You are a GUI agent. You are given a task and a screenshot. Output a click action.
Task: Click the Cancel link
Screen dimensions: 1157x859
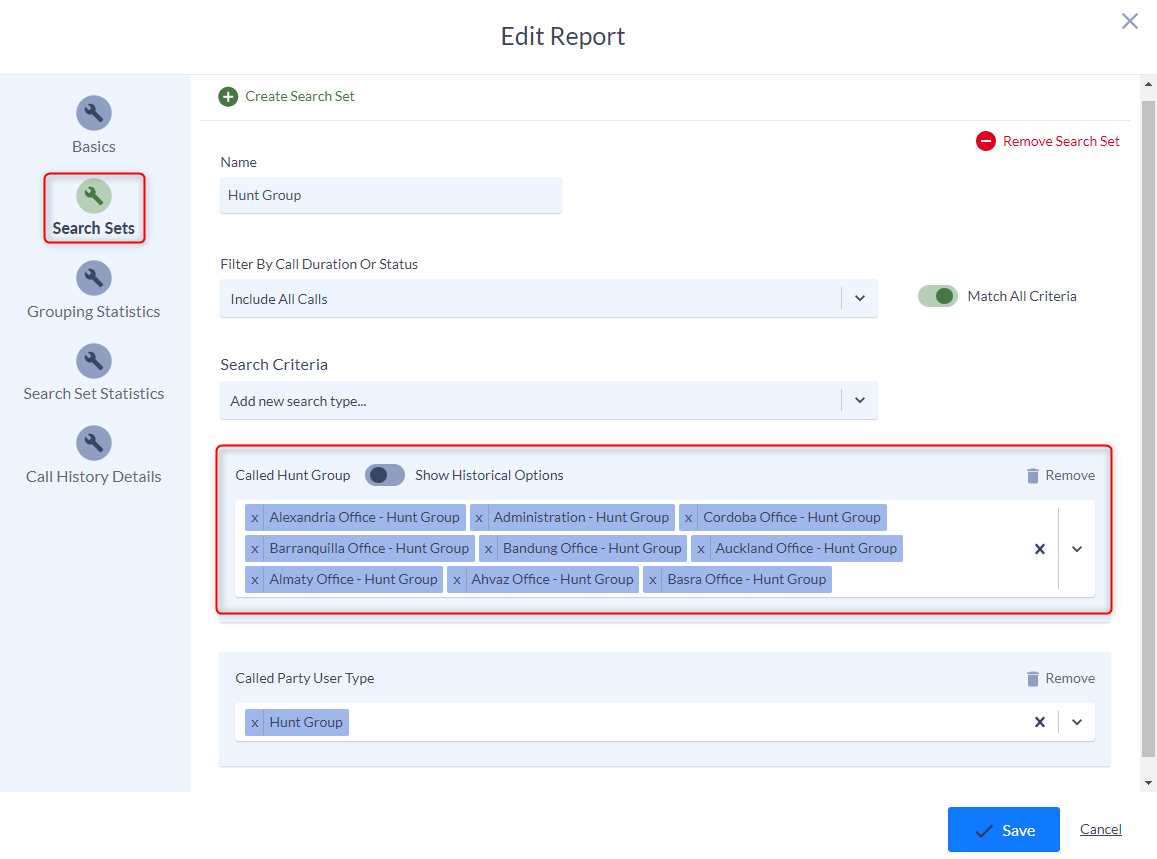point(1100,829)
